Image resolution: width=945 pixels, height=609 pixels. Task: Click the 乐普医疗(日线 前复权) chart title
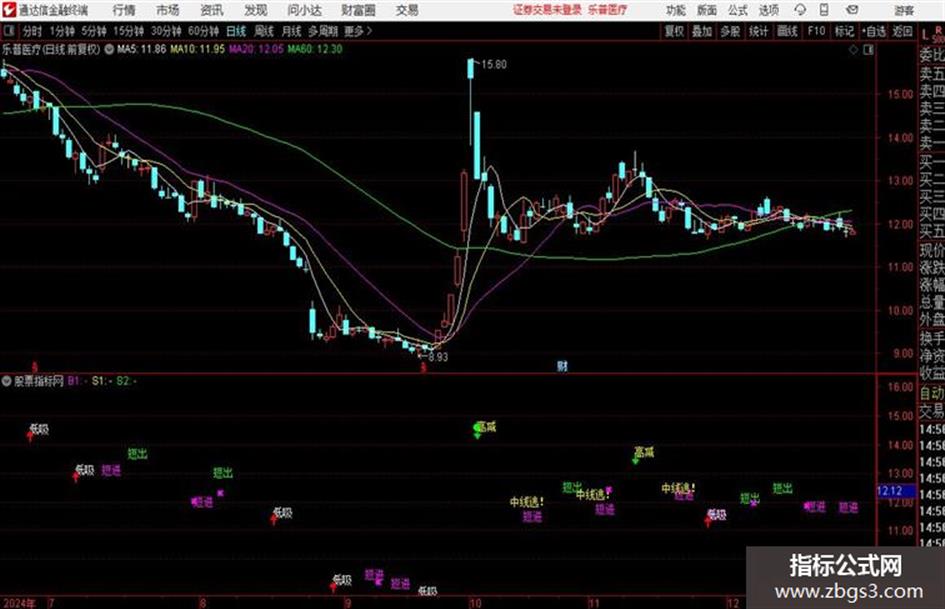coord(51,49)
